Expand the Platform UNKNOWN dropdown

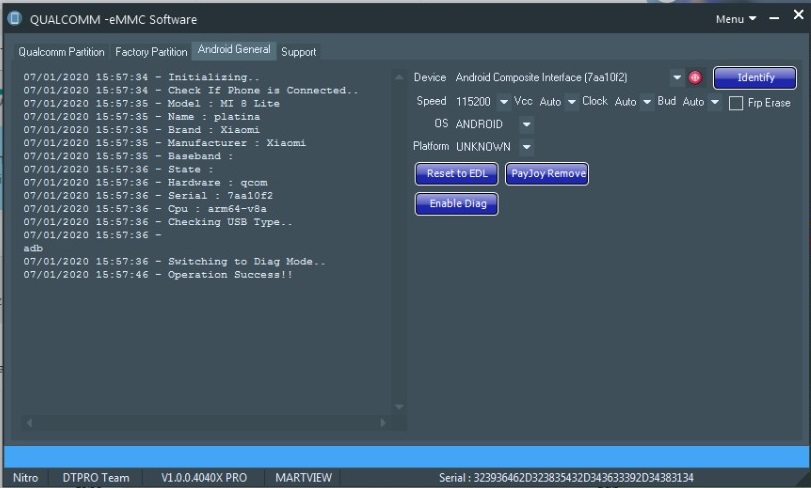pyautogui.click(x=526, y=147)
